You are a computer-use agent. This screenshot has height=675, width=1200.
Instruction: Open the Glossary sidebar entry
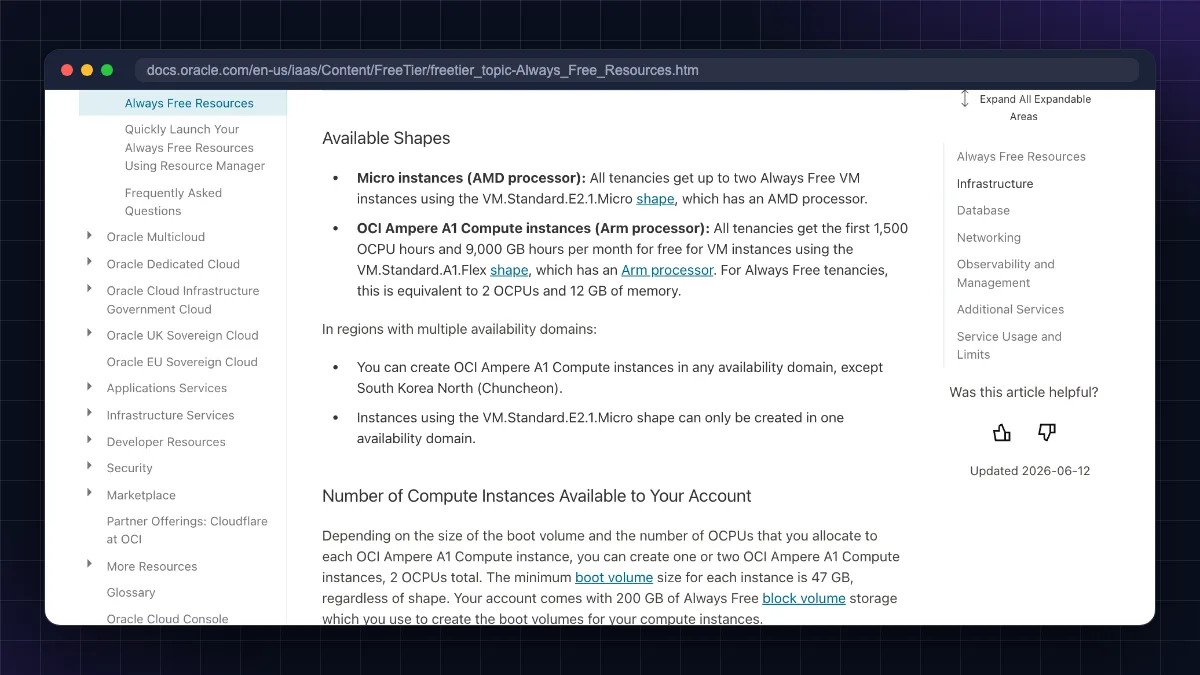click(x=131, y=592)
